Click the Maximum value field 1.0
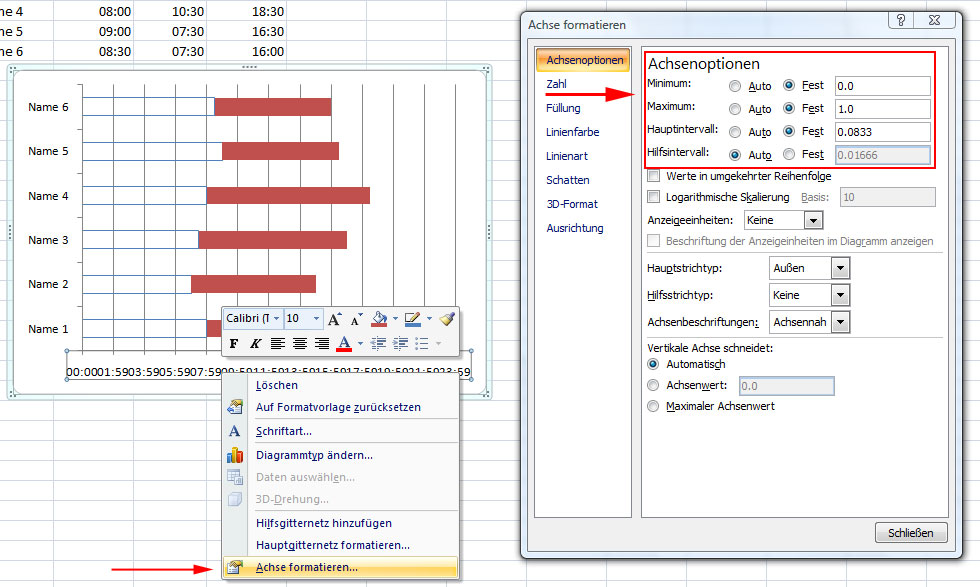 pos(882,109)
